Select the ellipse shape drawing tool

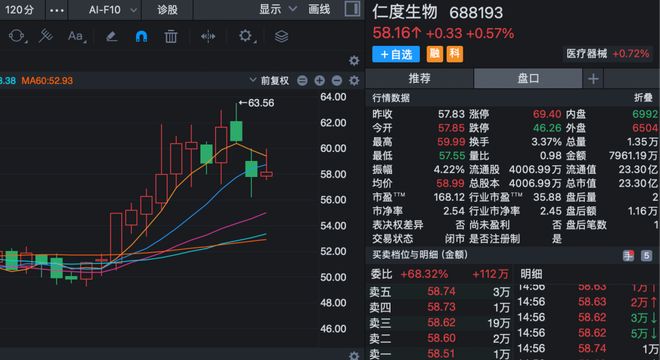coord(17,36)
